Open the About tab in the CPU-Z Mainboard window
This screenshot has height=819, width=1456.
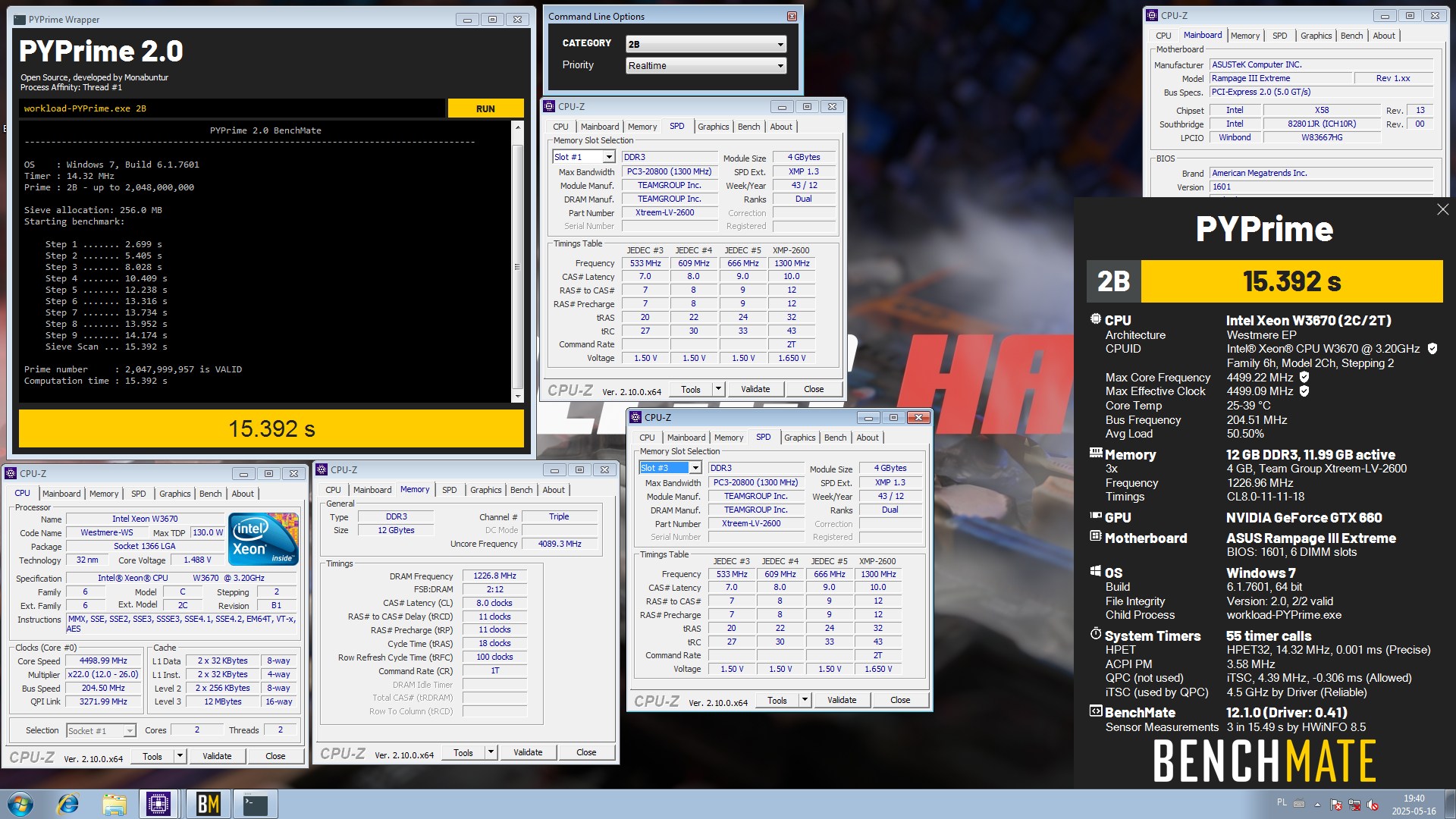1383,36
